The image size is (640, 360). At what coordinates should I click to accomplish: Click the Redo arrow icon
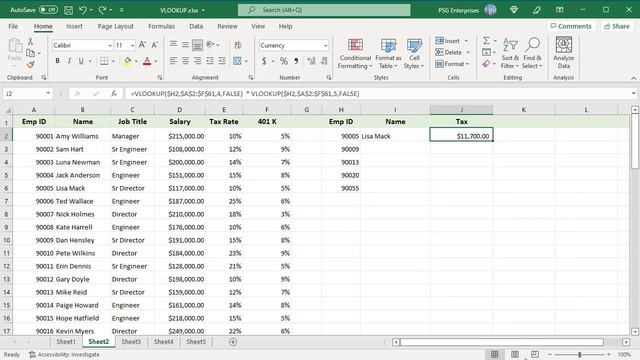102,10
